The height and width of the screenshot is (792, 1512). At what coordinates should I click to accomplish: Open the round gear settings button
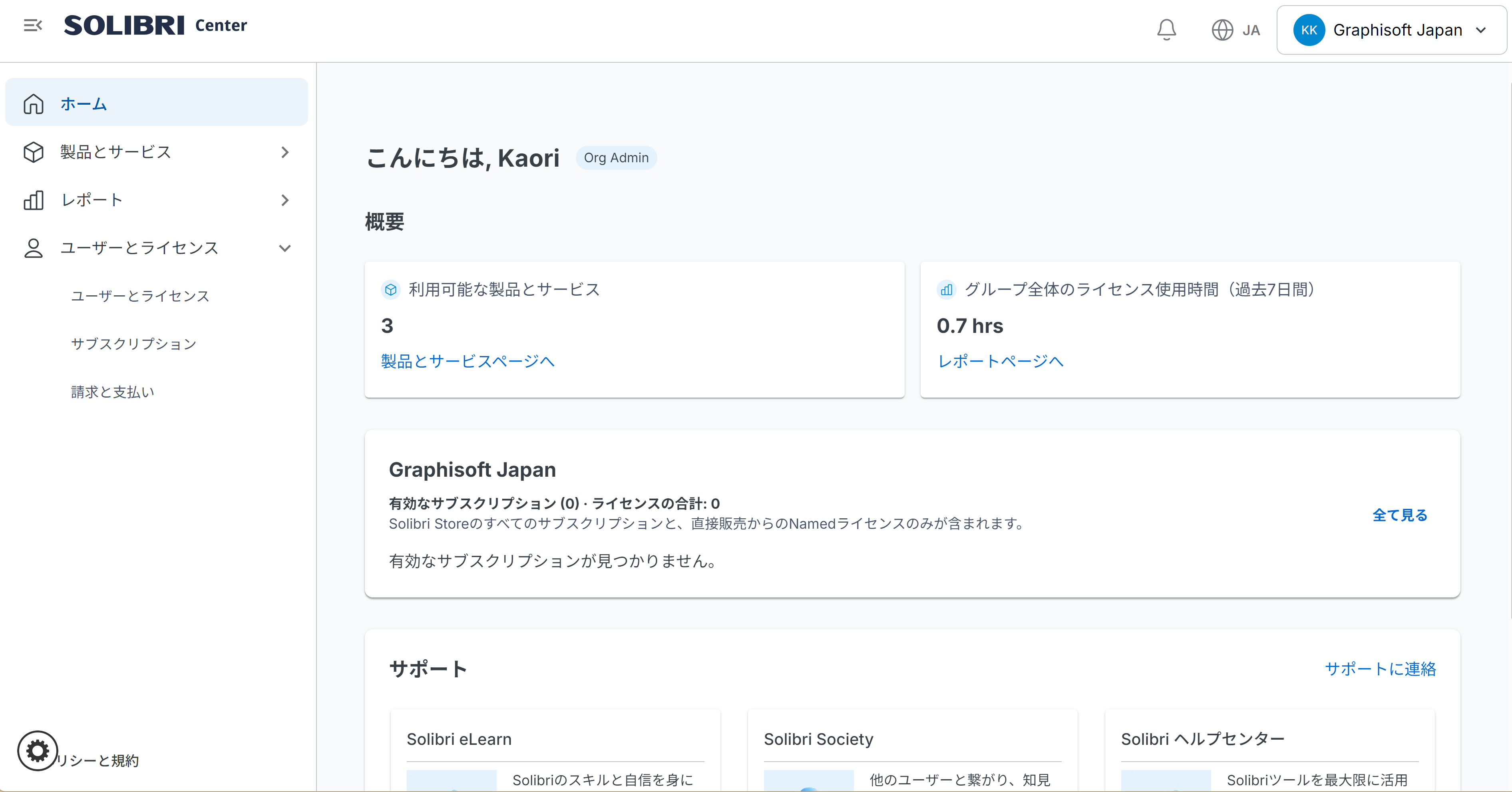(38, 750)
